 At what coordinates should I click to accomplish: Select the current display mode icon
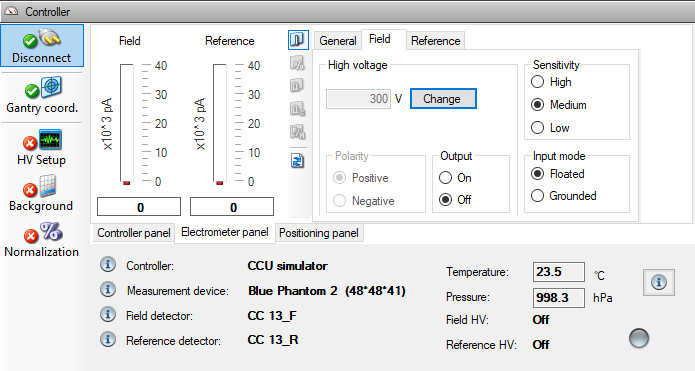[x=297, y=40]
